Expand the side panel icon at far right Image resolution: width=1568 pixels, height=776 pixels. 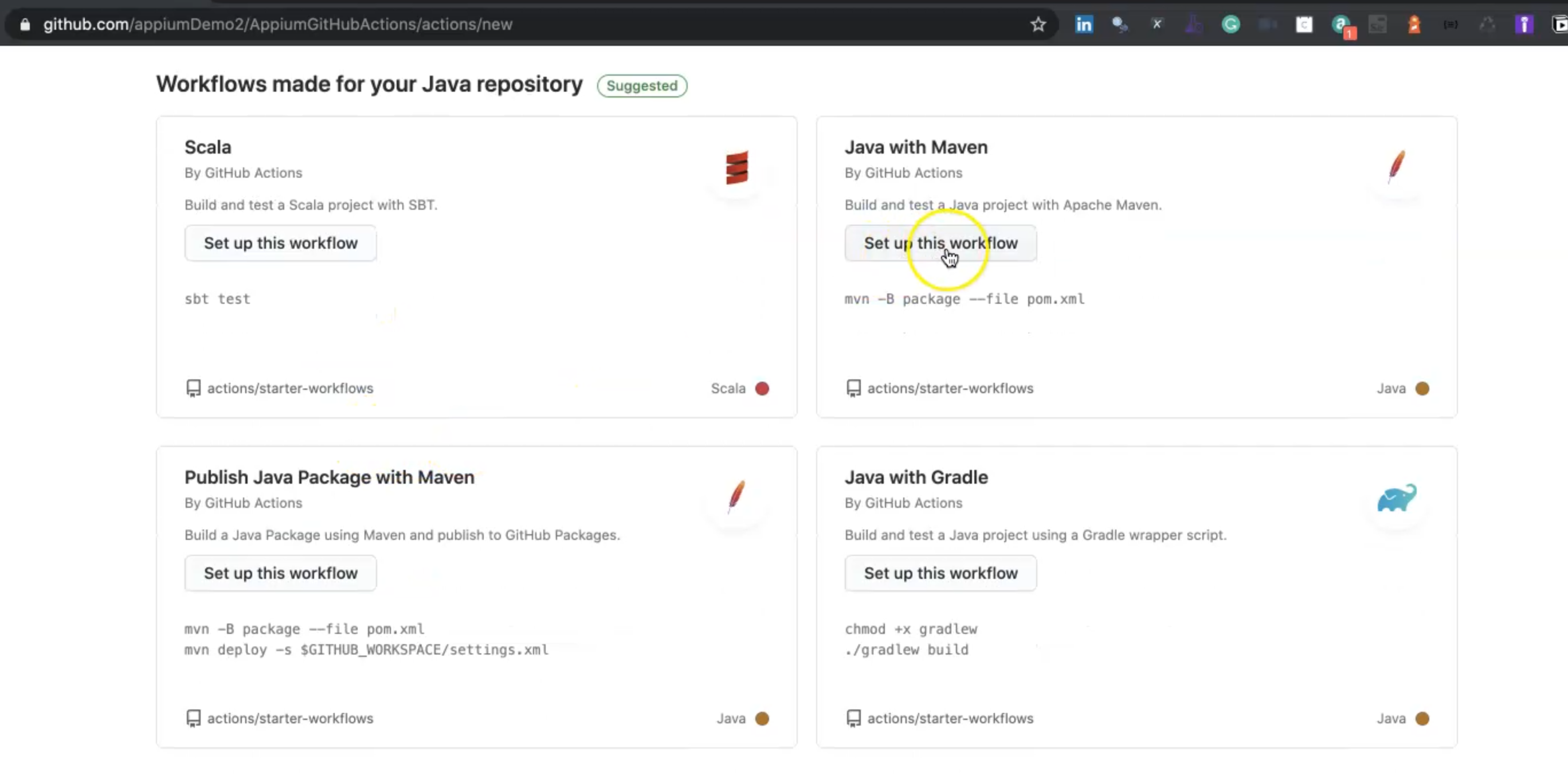coord(1559,24)
